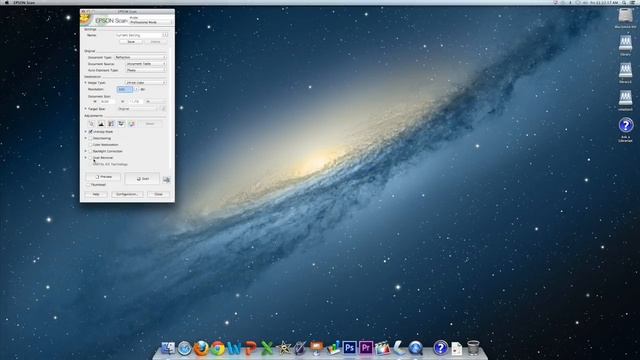Screen dimensions: 640x360
Task: Expand the Dust Removal disclosure triangle
Action: coord(86,158)
